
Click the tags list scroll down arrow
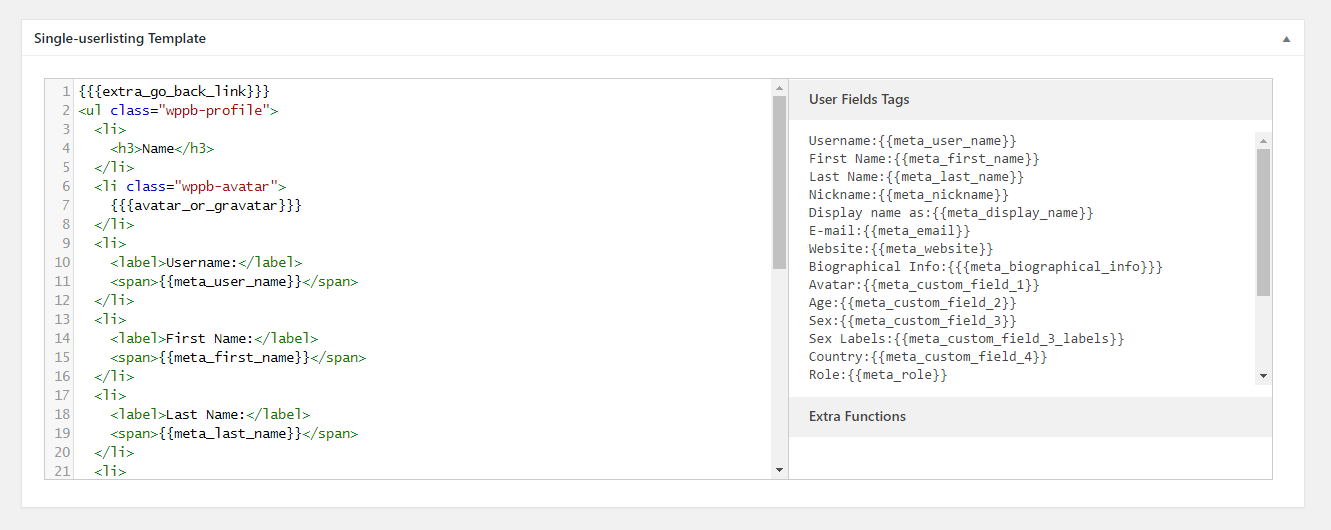(1263, 376)
